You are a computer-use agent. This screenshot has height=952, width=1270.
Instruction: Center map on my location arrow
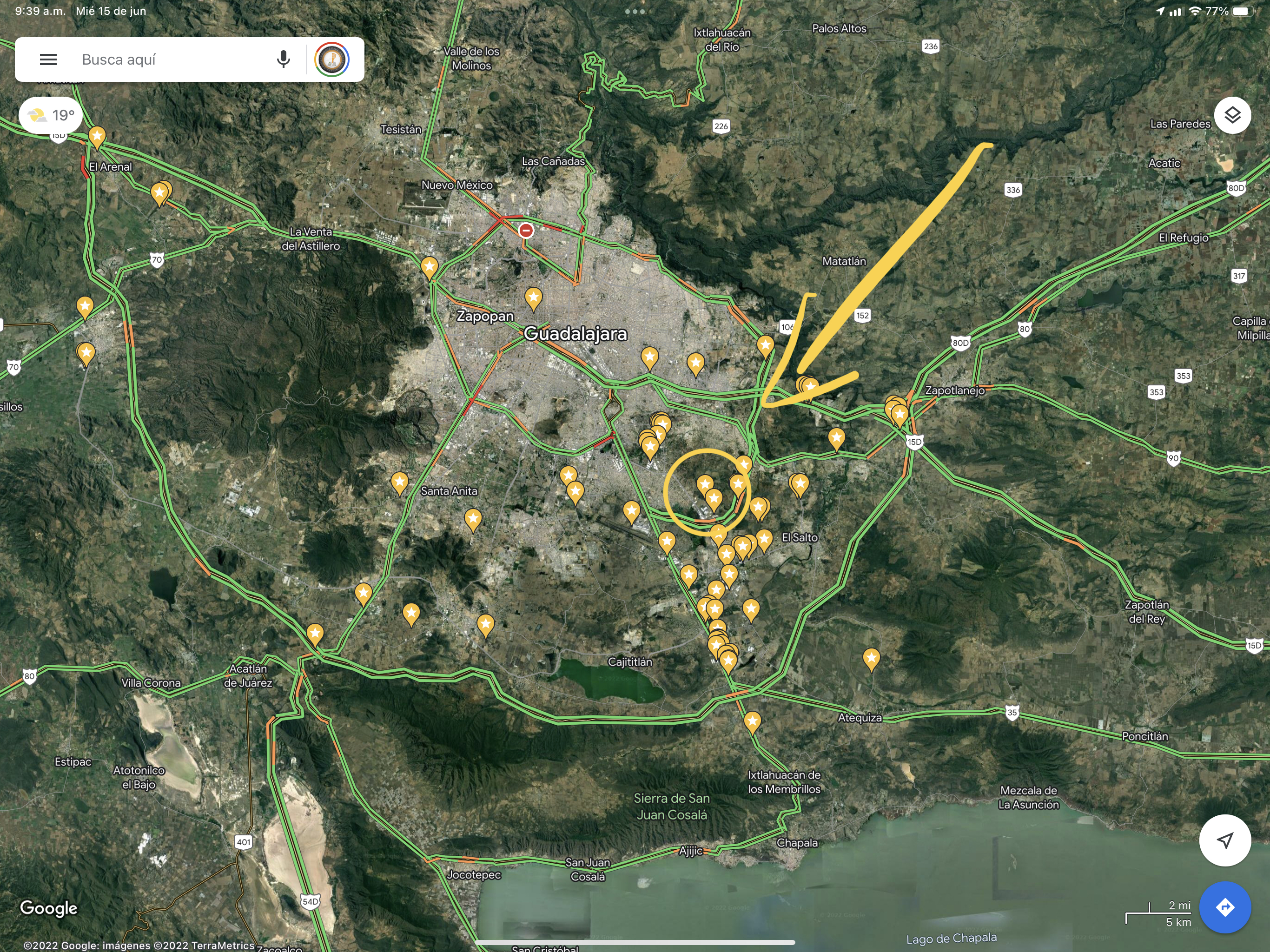[1224, 840]
